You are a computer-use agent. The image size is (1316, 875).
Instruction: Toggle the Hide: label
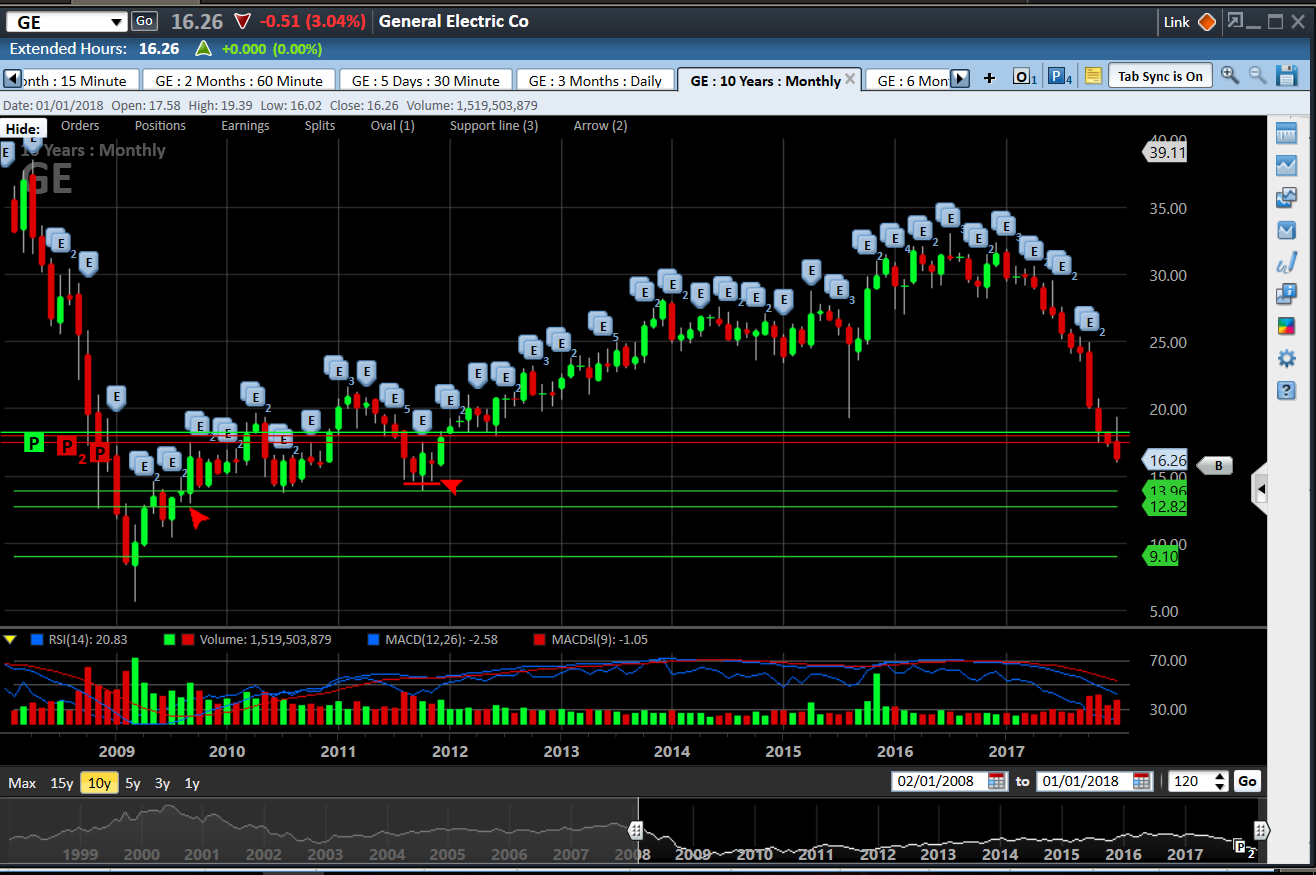[22, 128]
